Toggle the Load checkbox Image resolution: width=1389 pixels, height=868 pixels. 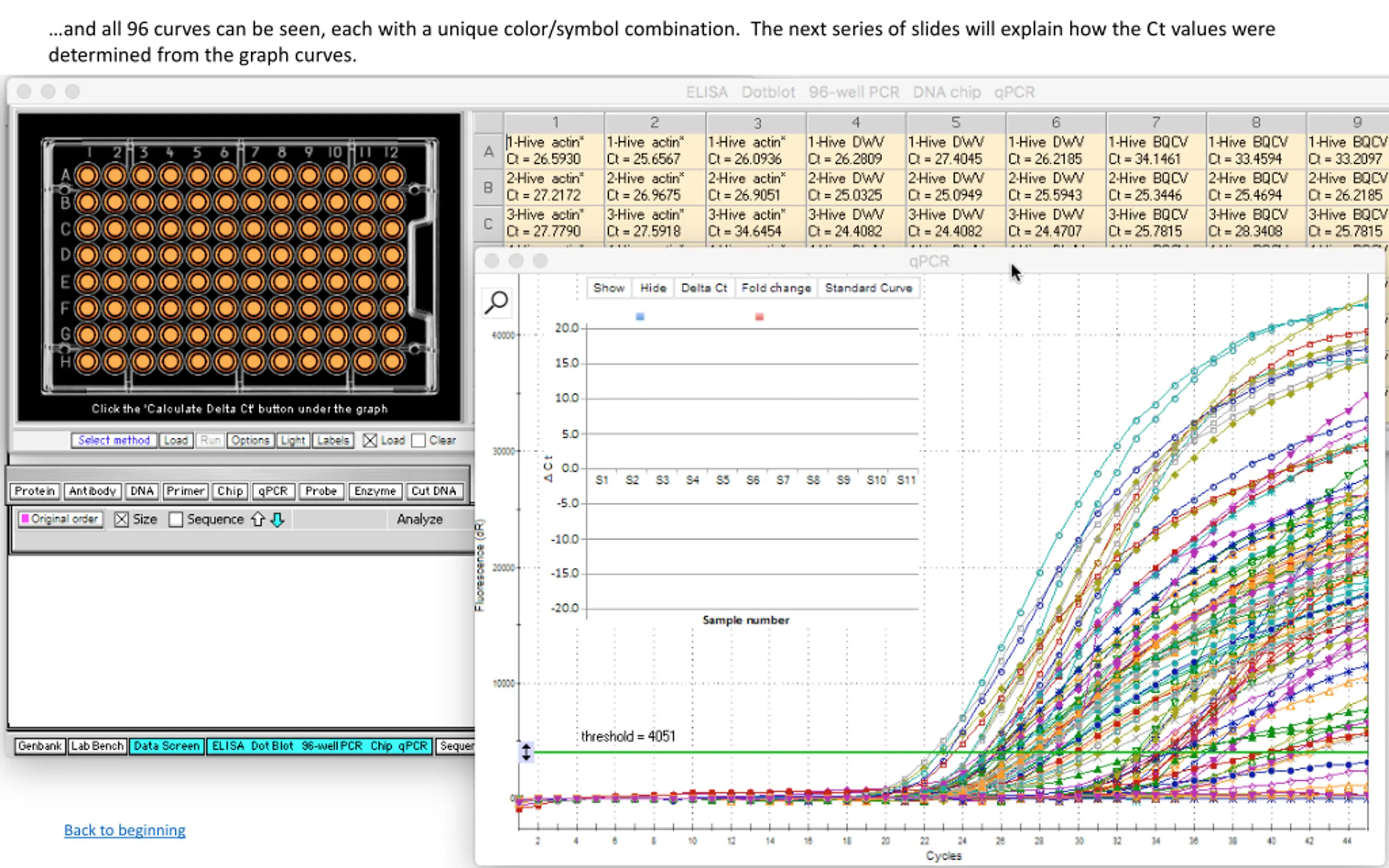pos(370,441)
